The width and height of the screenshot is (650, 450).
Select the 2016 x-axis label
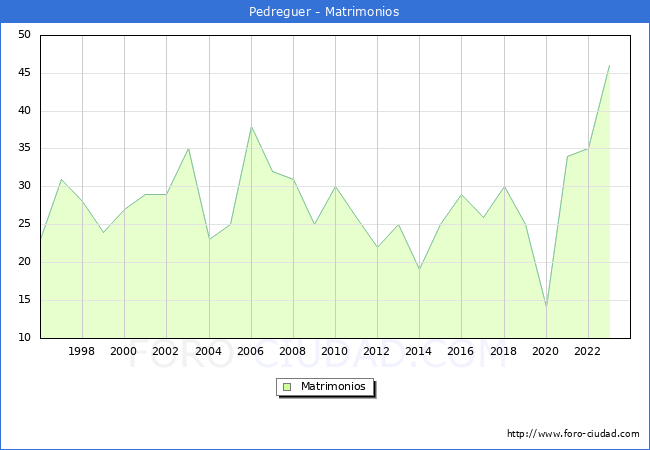pyautogui.click(x=461, y=351)
